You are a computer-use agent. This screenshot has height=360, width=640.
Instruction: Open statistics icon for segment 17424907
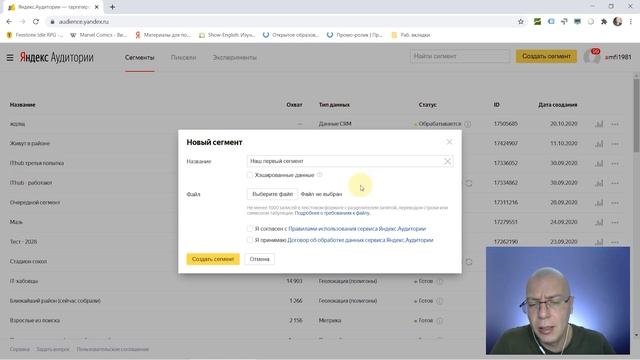coord(599,143)
